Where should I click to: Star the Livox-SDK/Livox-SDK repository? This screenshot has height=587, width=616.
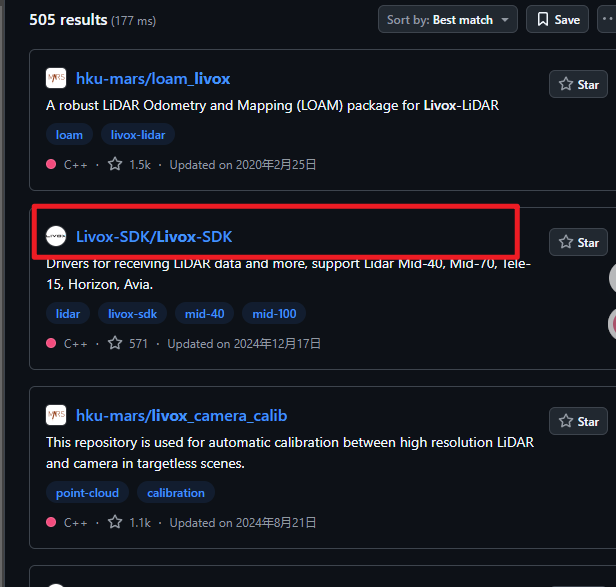(x=578, y=242)
